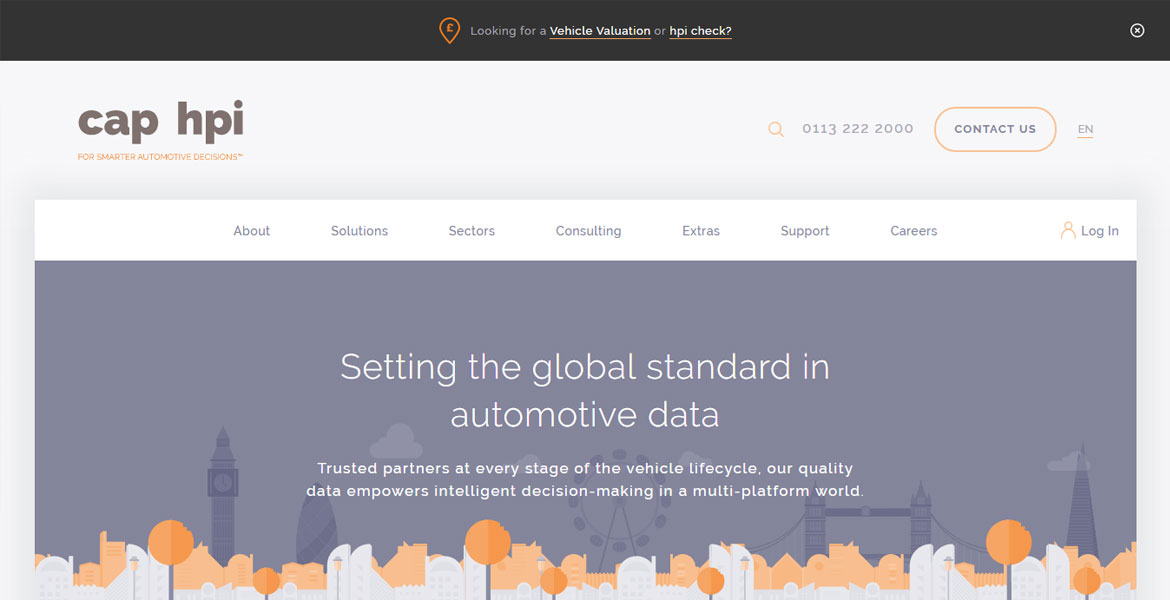Screen dimensions: 1170x600
Task: Expand the Sectors navigation menu
Action: 472,231
